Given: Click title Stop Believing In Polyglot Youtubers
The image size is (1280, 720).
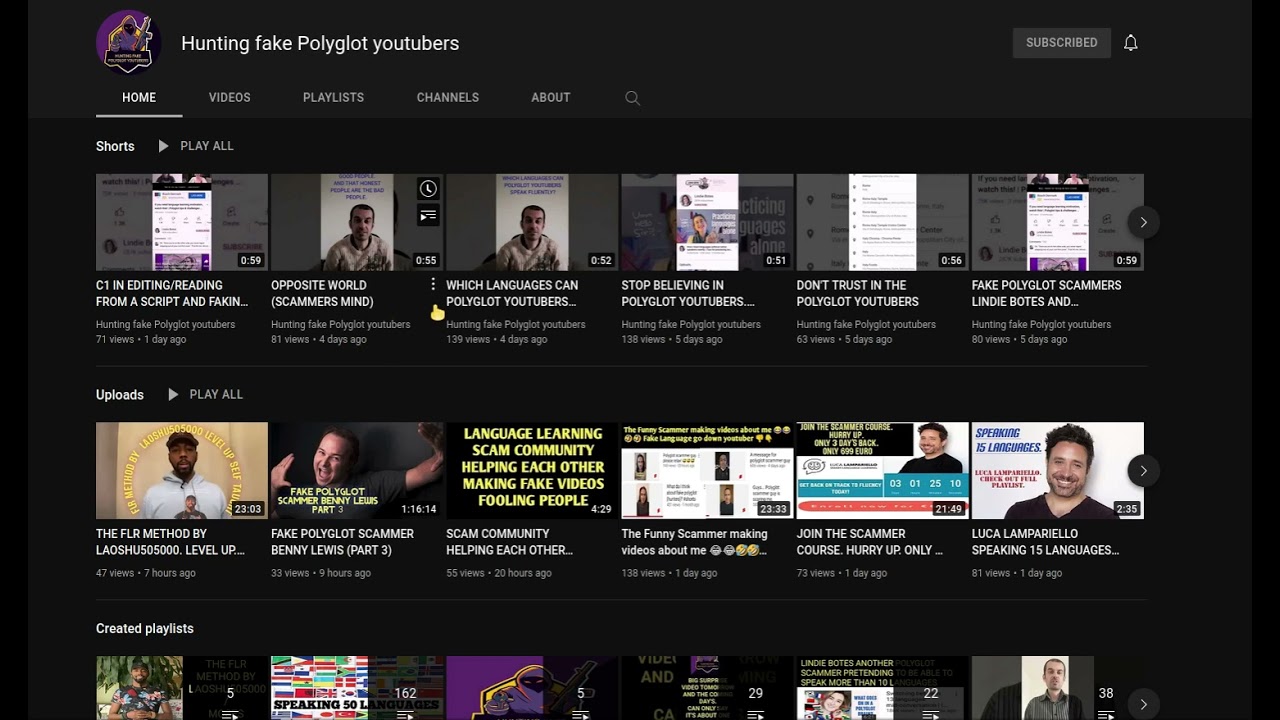Looking at the screenshot, I should (x=688, y=293).
